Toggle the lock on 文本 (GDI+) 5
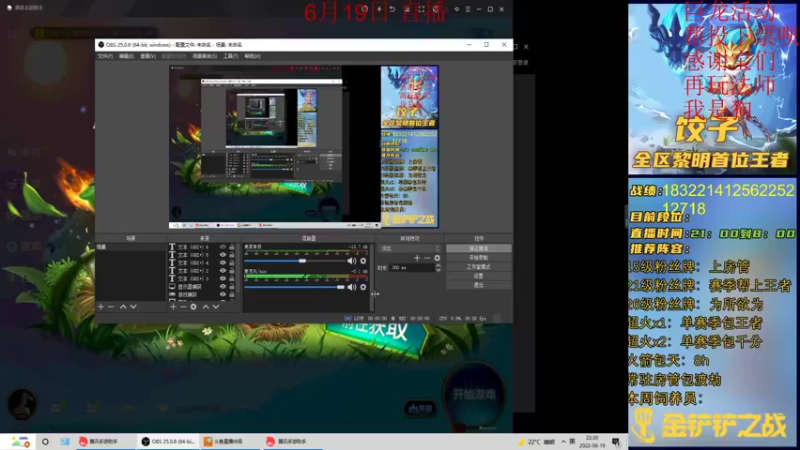 tap(232, 255)
